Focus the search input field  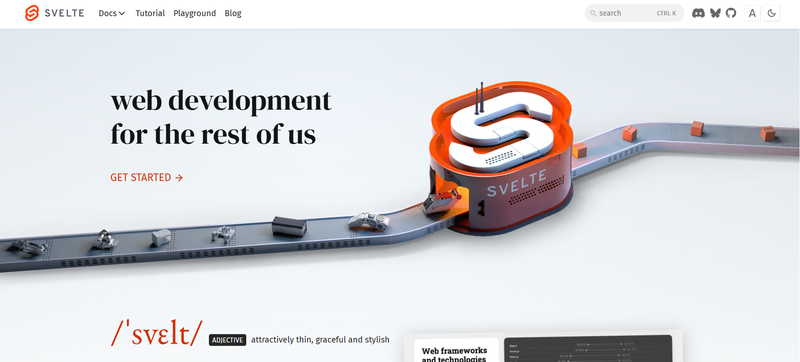tap(634, 13)
